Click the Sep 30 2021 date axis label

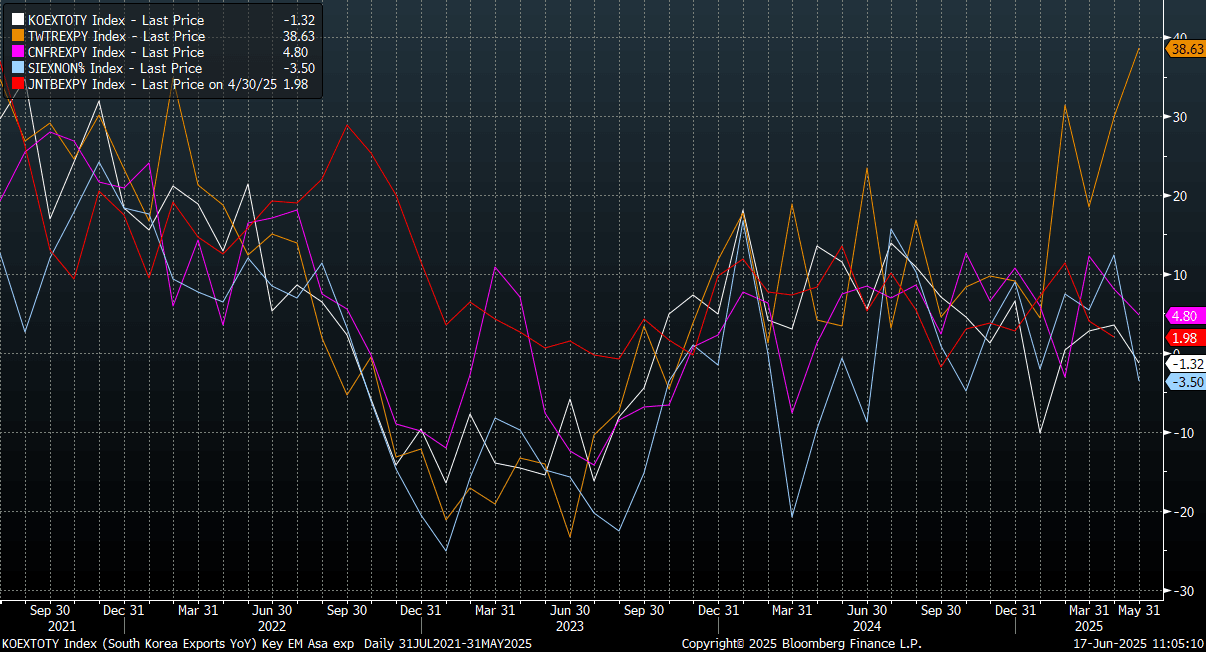(x=49, y=609)
